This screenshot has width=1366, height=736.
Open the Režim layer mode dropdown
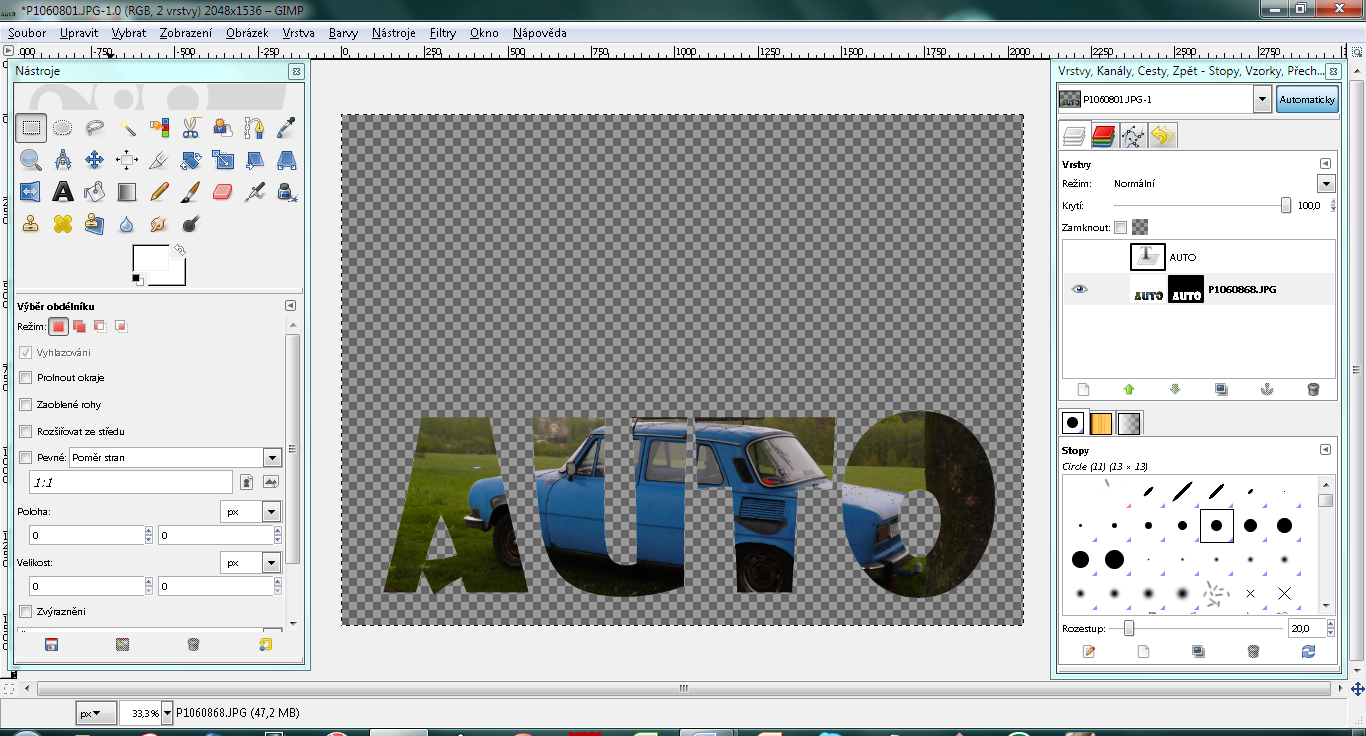(1326, 184)
